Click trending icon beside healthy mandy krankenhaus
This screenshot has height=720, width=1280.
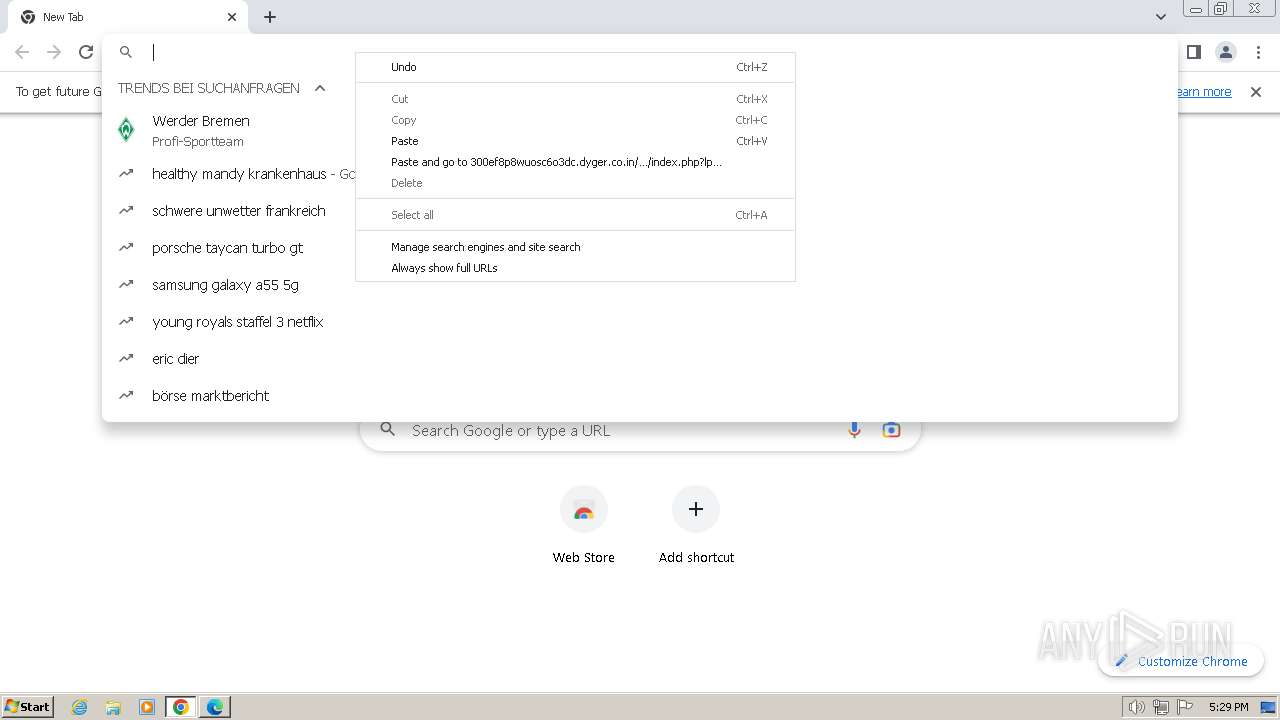tap(126, 173)
